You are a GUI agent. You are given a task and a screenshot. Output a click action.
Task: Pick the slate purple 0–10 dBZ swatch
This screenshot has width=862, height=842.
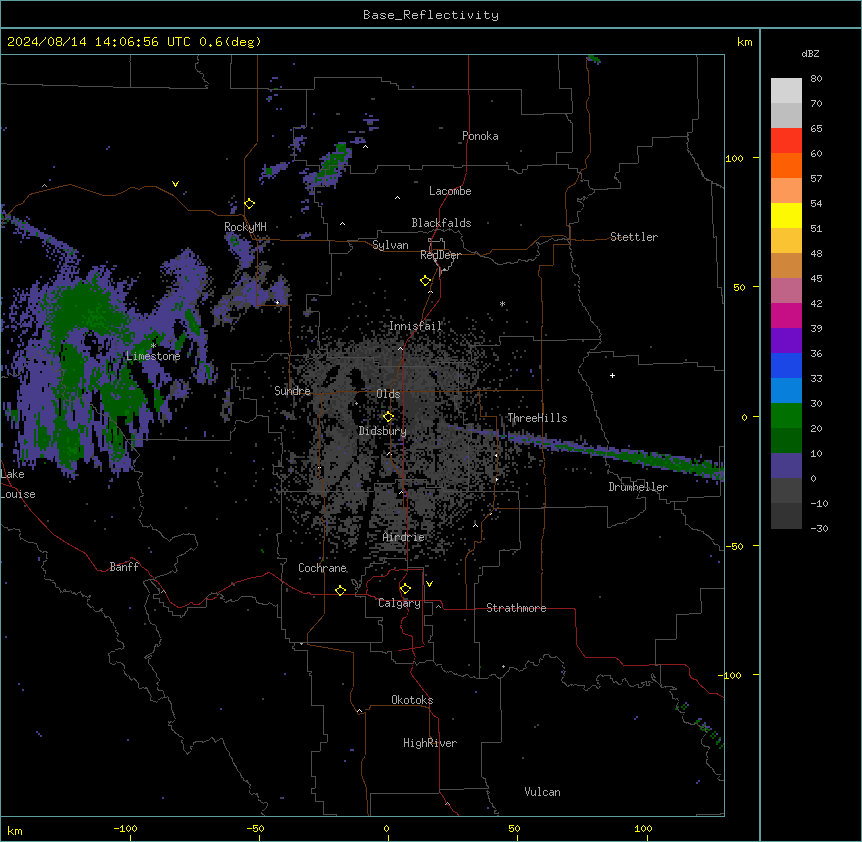tap(786, 466)
